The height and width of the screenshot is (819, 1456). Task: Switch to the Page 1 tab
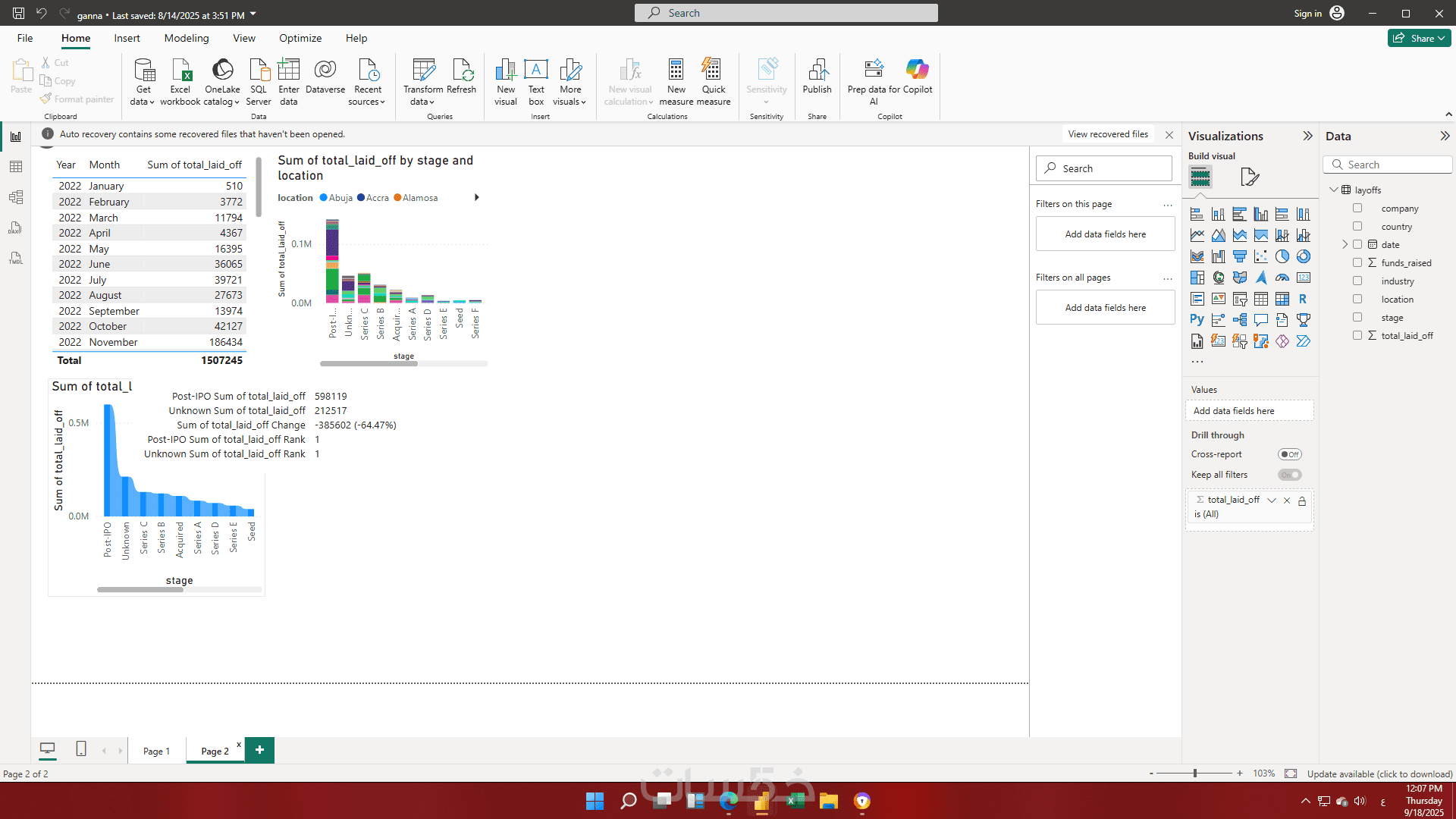pyautogui.click(x=156, y=751)
